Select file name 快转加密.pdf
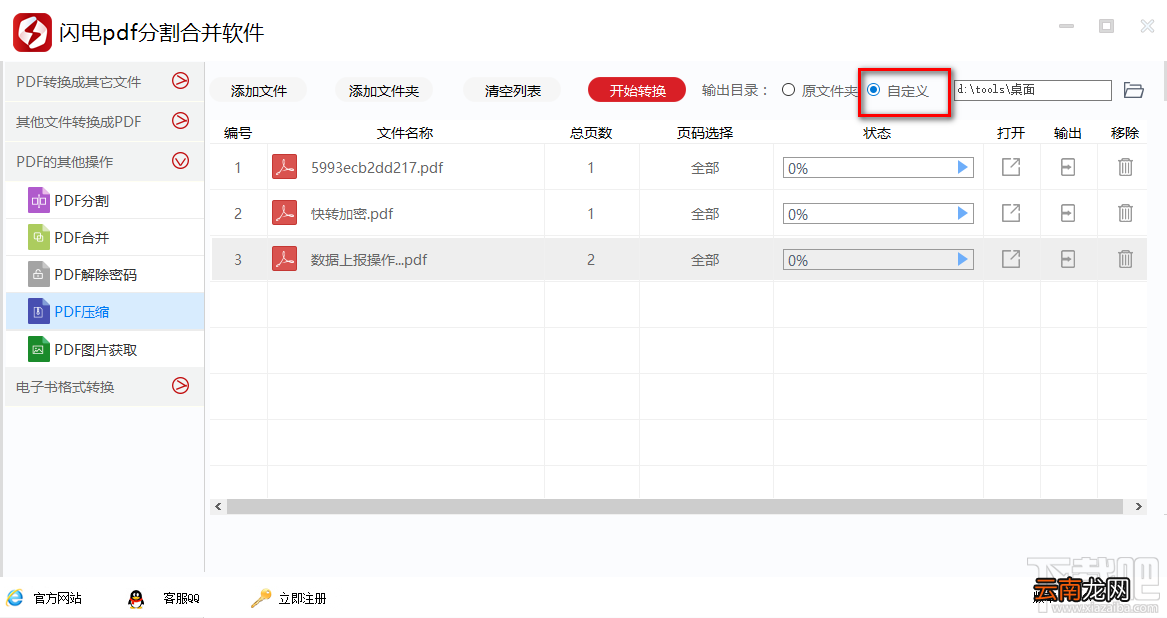The image size is (1167, 618). coord(352,214)
